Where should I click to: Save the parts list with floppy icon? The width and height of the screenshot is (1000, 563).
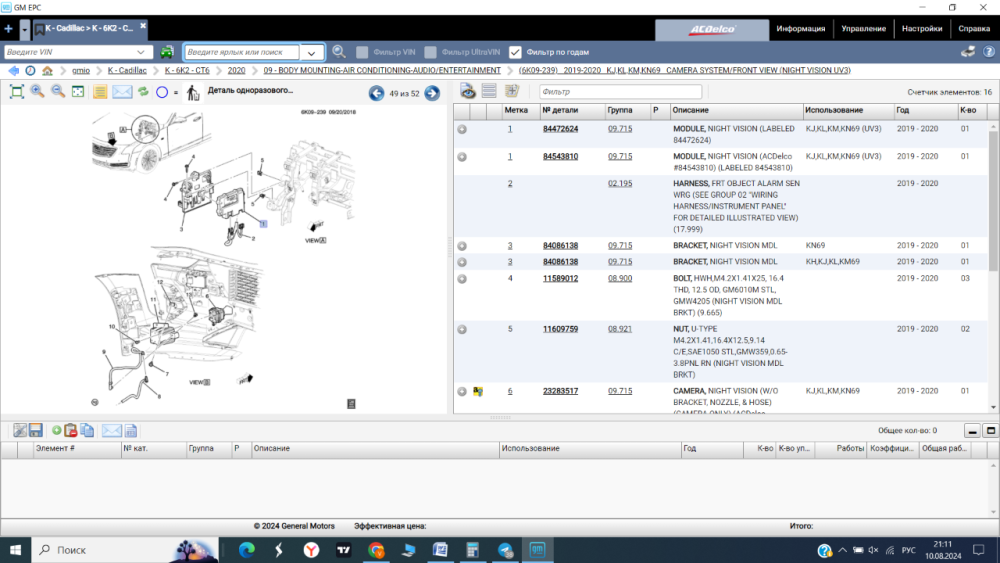[35, 430]
